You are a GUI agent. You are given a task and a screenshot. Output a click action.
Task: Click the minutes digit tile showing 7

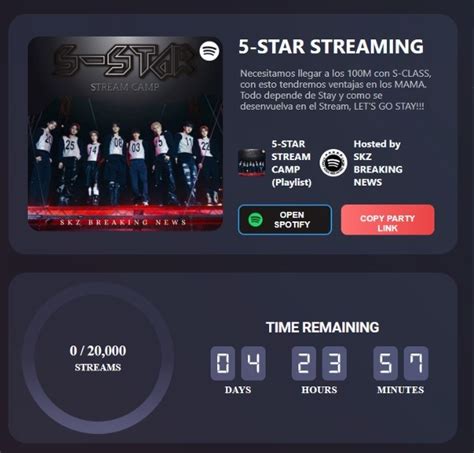(416, 363)
